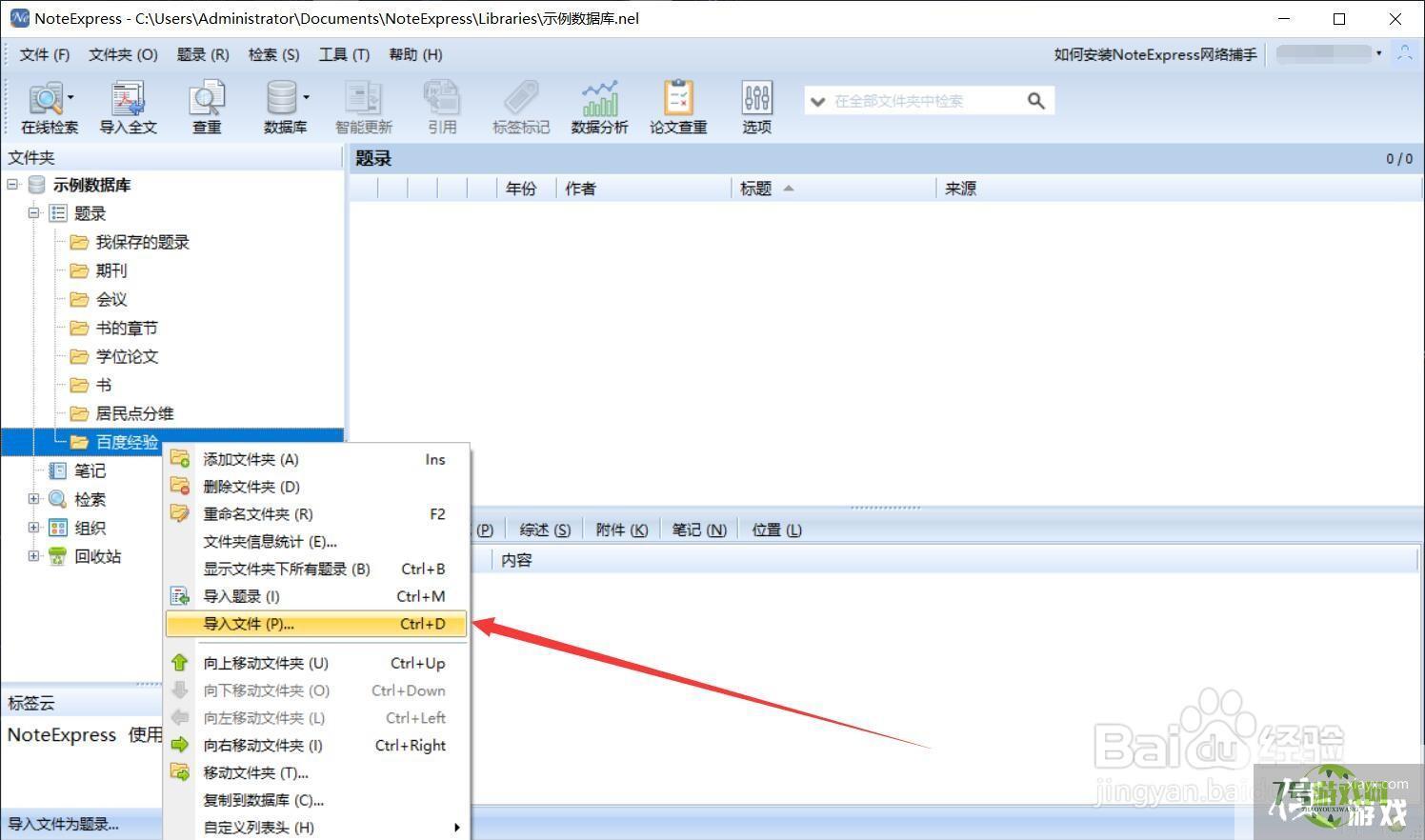Open the 数据库 database tool
1425x840 pixels.
click(x=283, y=107)
